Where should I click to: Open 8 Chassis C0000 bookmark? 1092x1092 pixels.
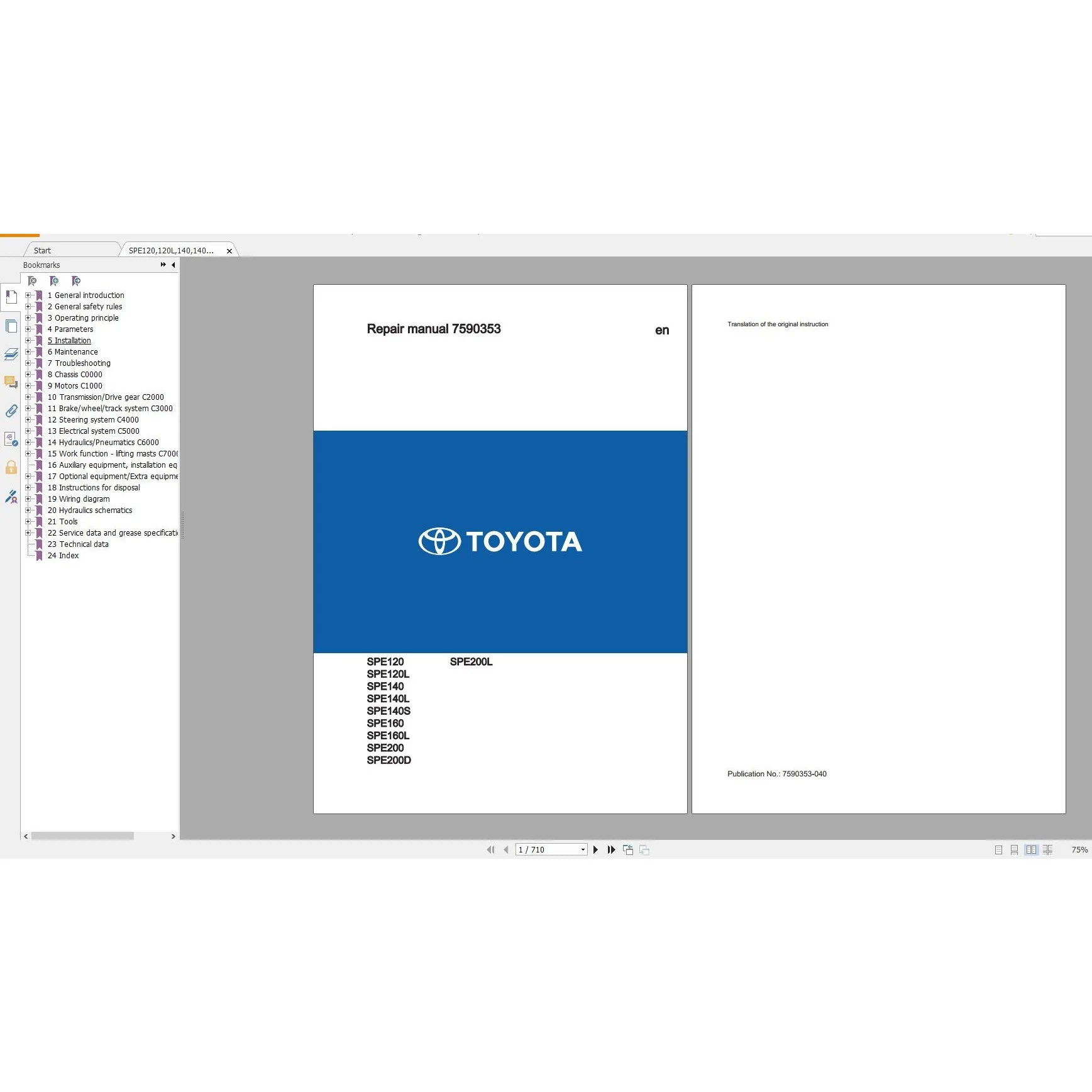[x=75, y=374]
